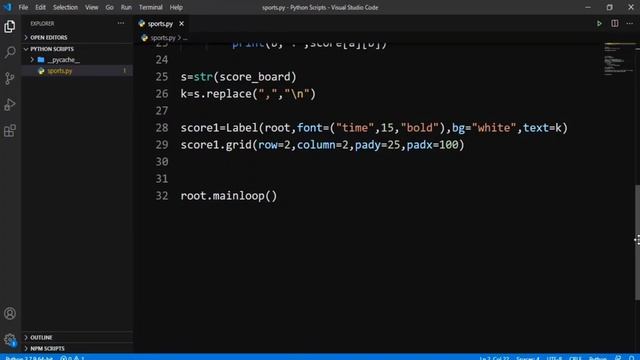Image resolution: width=640 pixels, height=360 pixels.
Task: Select the Python interpreter in status bar
Action: click(29, 358)
